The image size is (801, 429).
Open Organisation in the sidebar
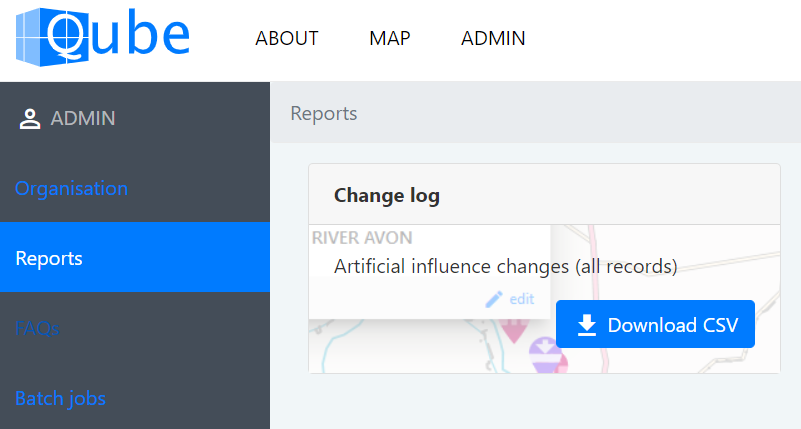(x=72, y=188)
